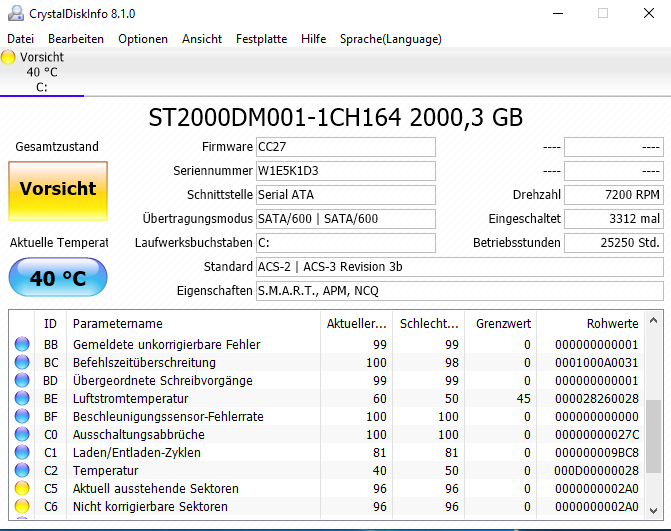
Task: Click the Eigenschaften field S.M.A.R.T., APM, NCQ
Action: point(460,291)
